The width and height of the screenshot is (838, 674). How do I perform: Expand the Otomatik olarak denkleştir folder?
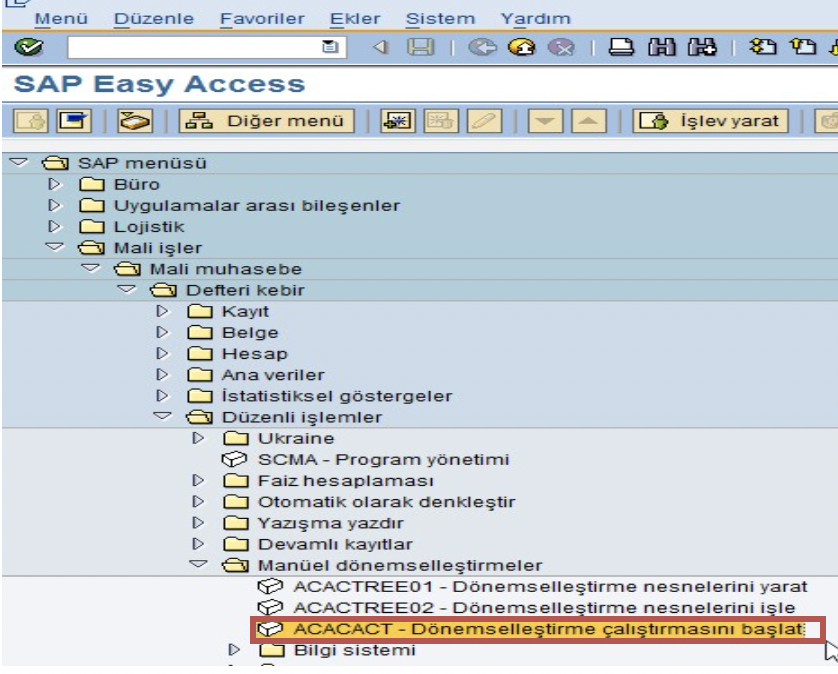(x=198, y=502)
